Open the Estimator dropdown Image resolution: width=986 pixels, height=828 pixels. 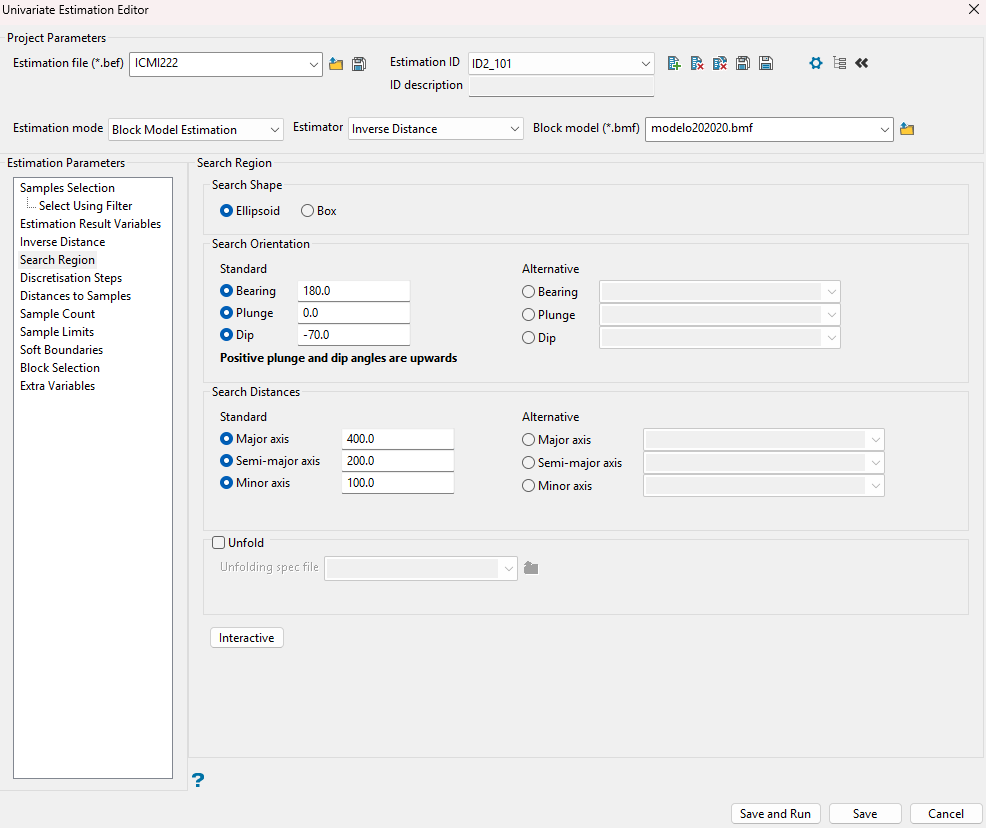coord(514,129)
